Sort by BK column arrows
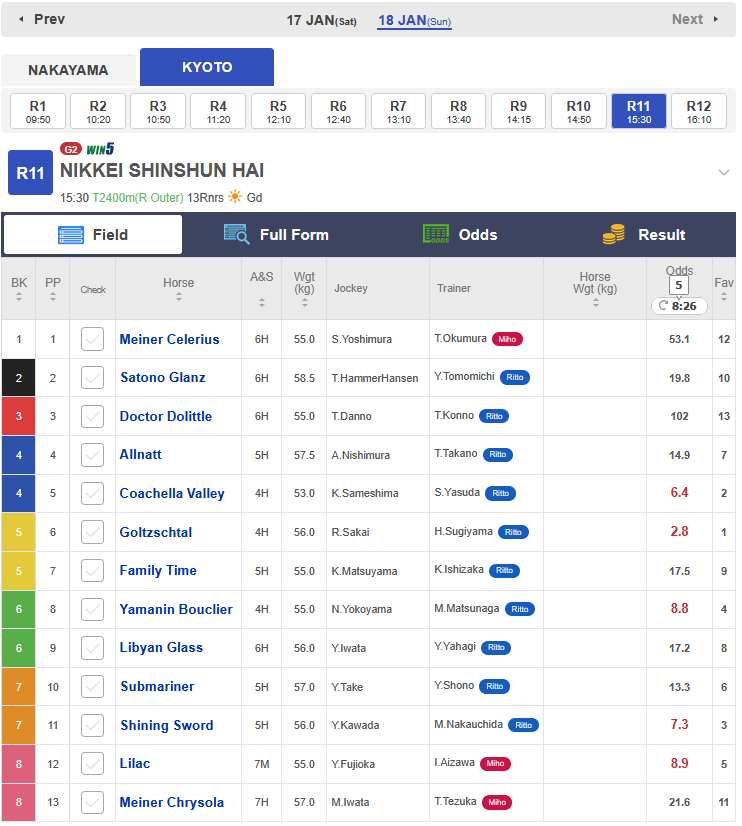Screen dimensions: 742x826 (19, 298)
